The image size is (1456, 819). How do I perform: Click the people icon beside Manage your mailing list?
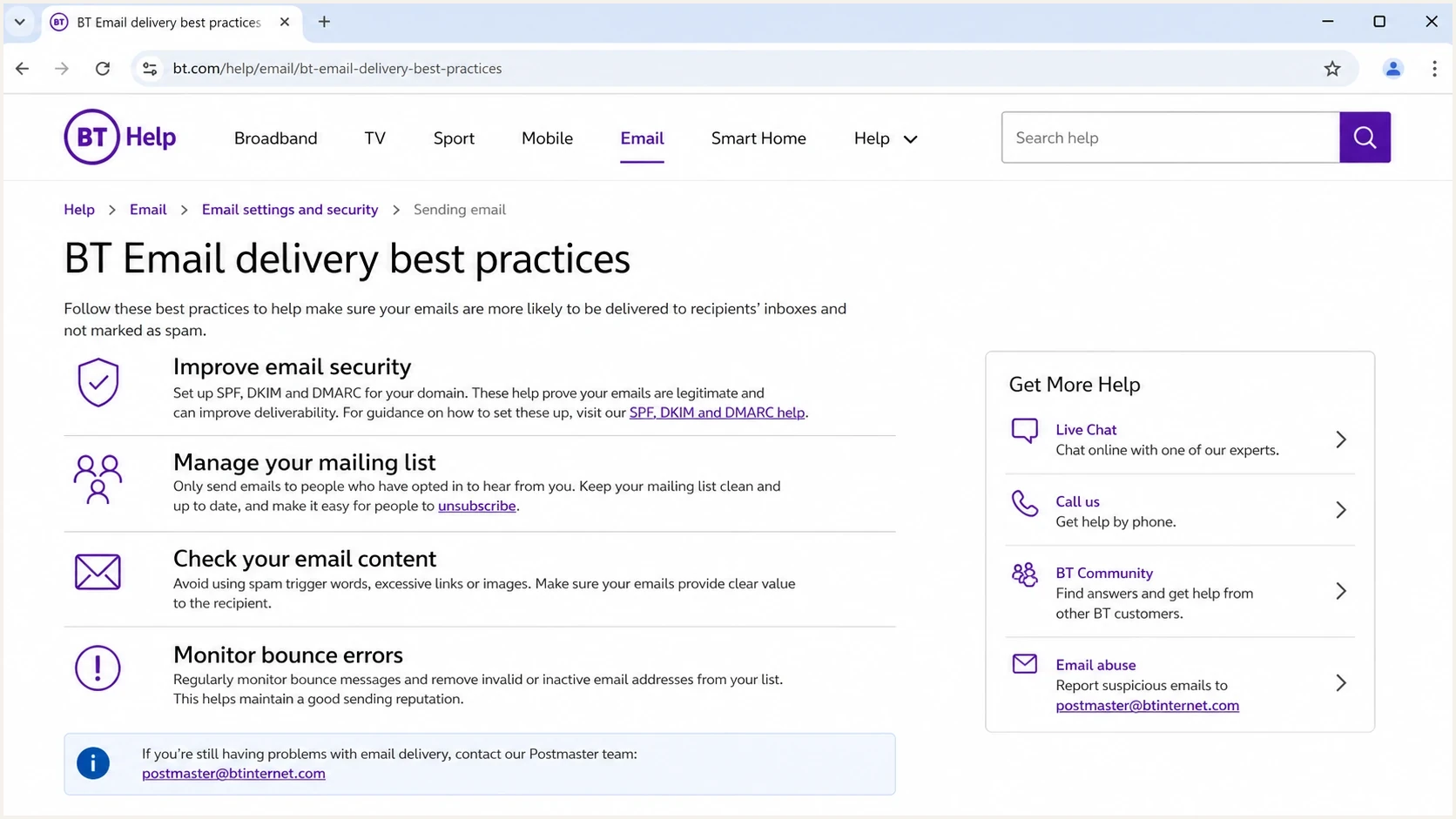[x=98, y=480]
